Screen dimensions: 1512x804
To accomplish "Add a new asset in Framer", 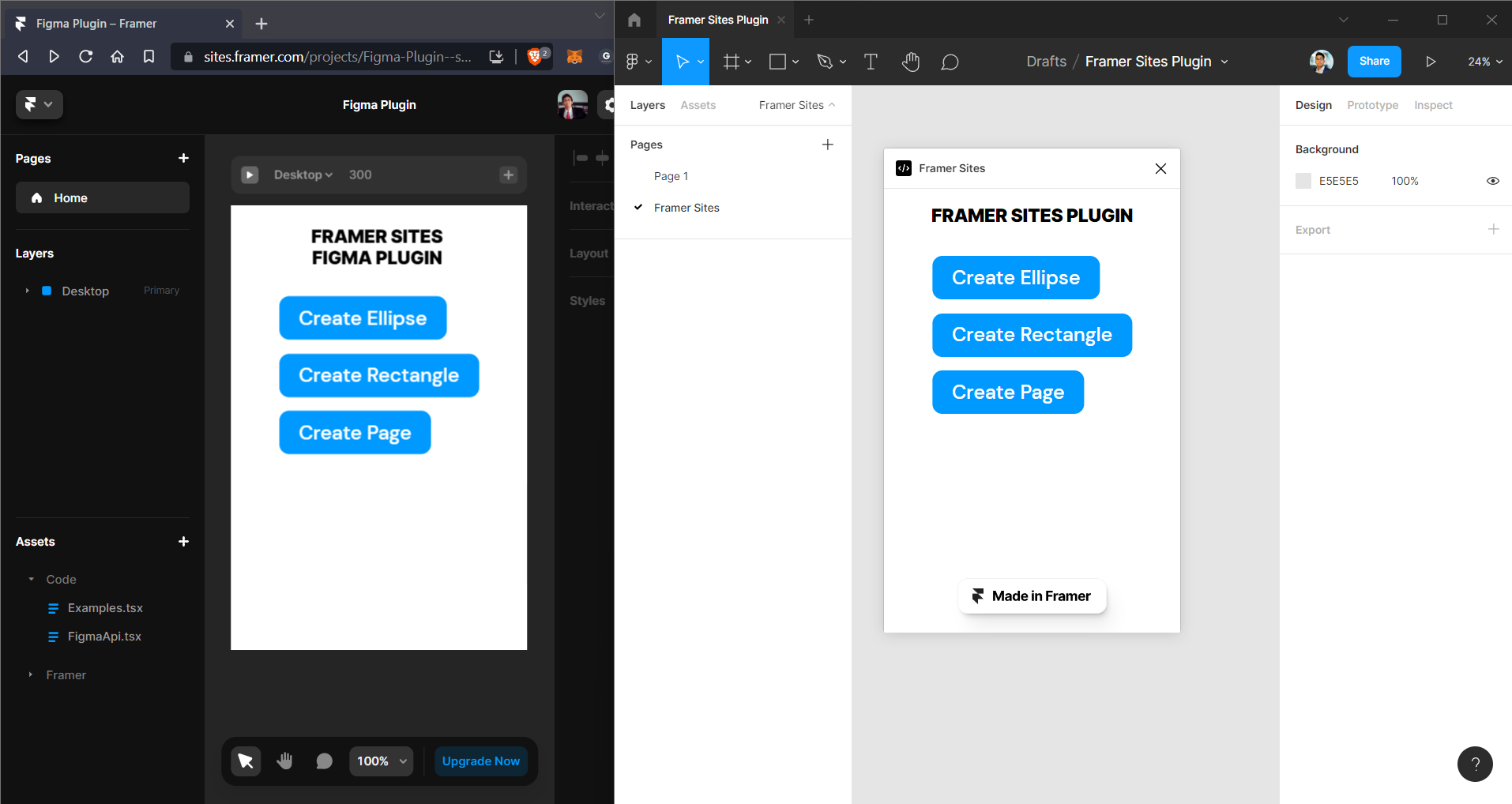I will click(183, 541).
